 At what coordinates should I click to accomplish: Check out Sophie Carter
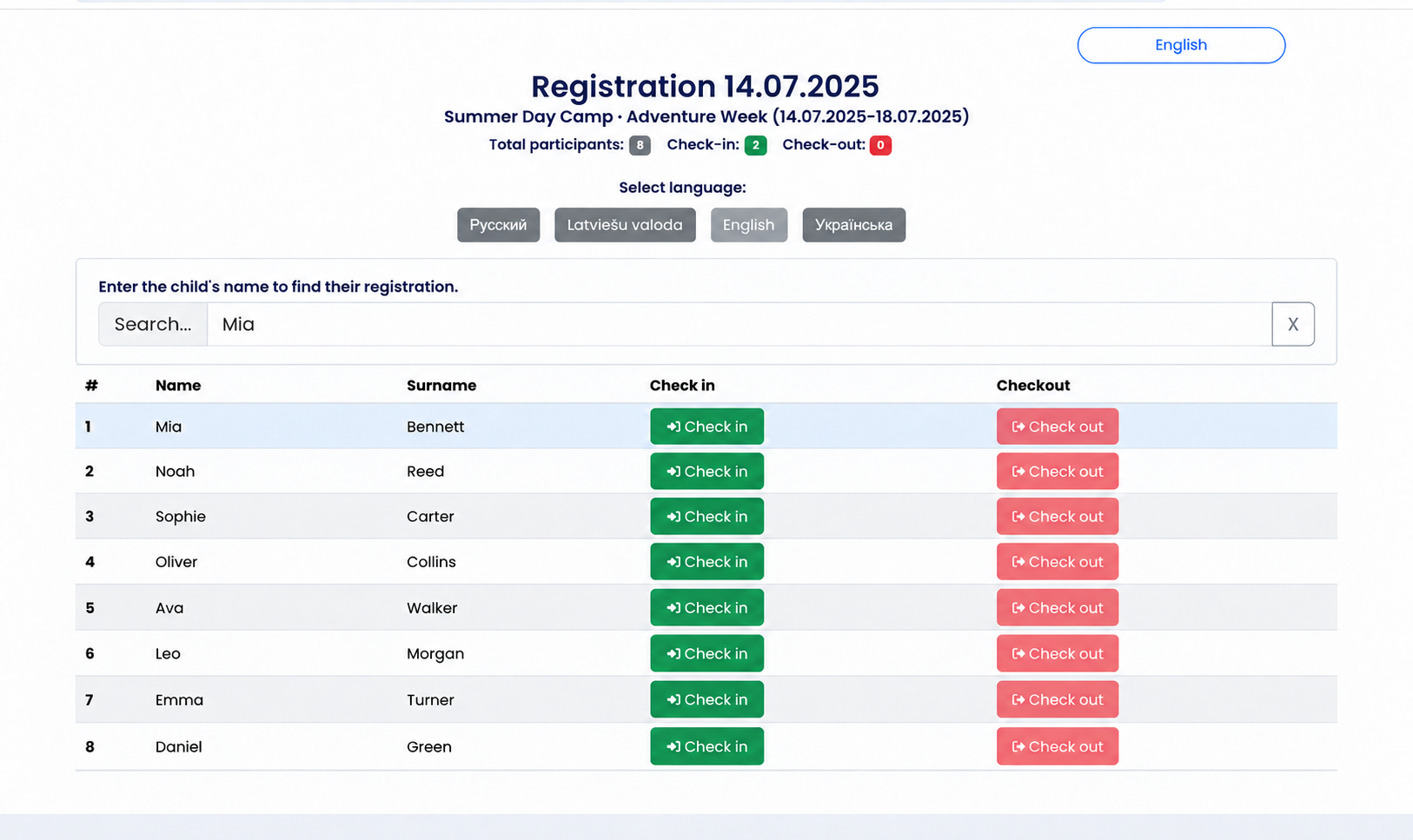tap(1058, 517)
